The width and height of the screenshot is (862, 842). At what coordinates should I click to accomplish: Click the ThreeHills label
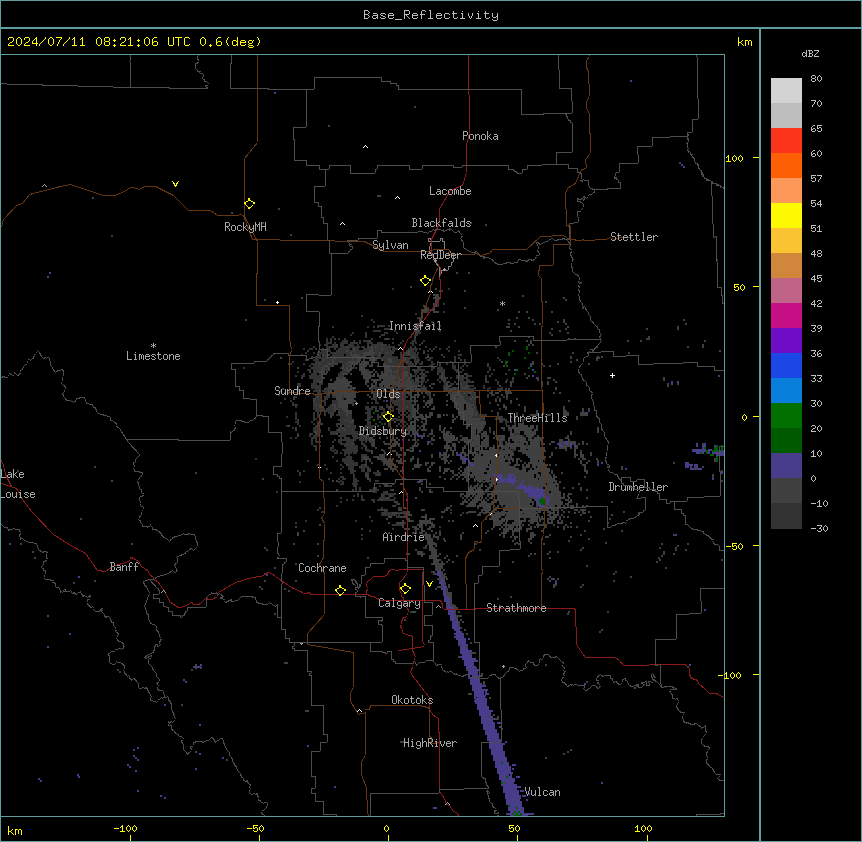(537, 418)
